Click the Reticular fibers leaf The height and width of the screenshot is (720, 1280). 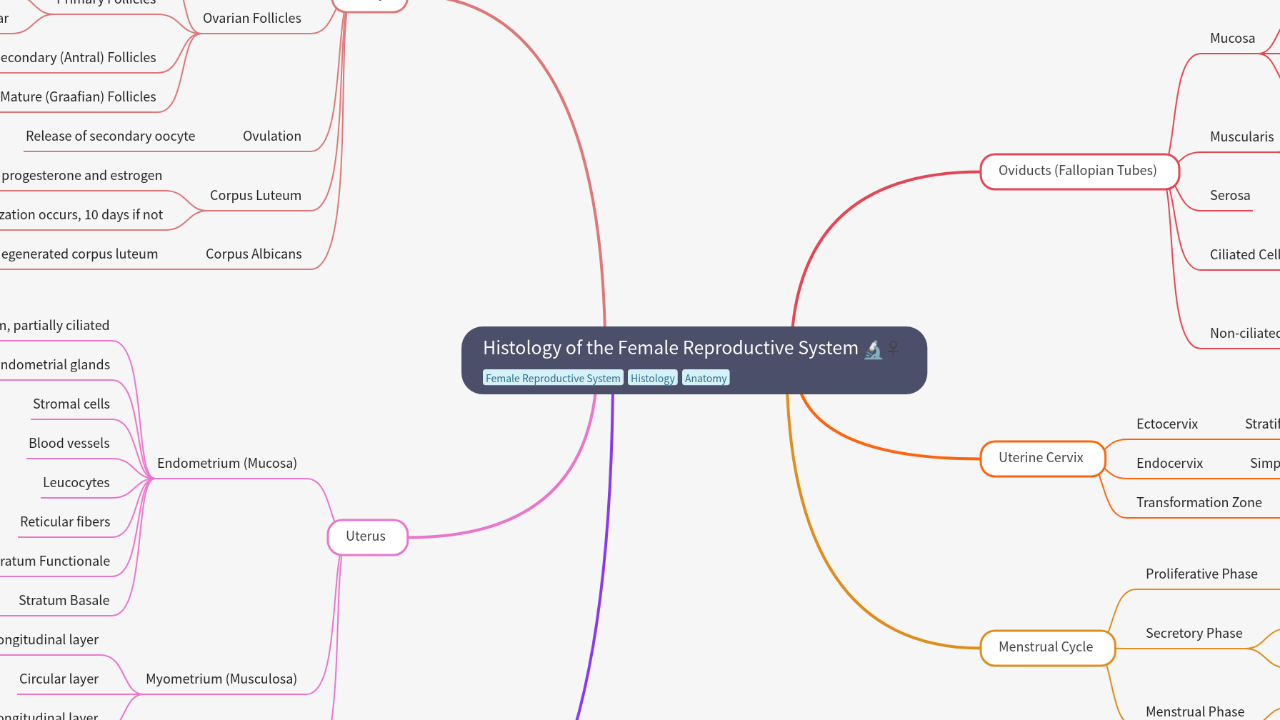[65, 522]
